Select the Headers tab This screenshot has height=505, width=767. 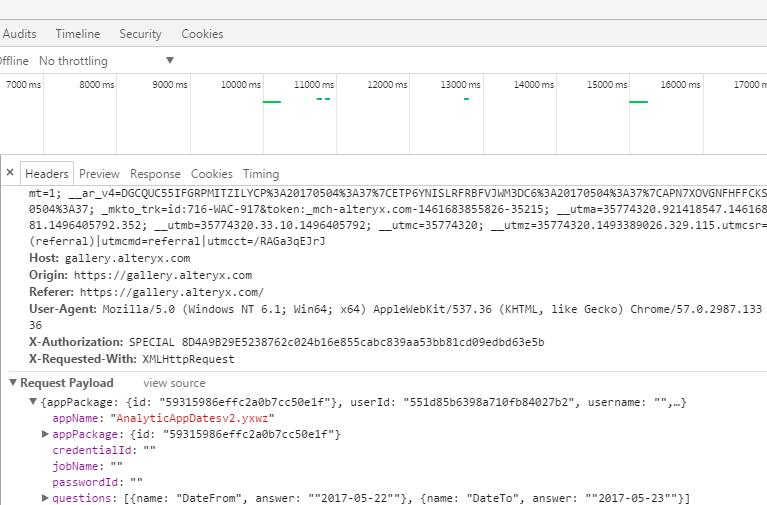pos(47,174)
